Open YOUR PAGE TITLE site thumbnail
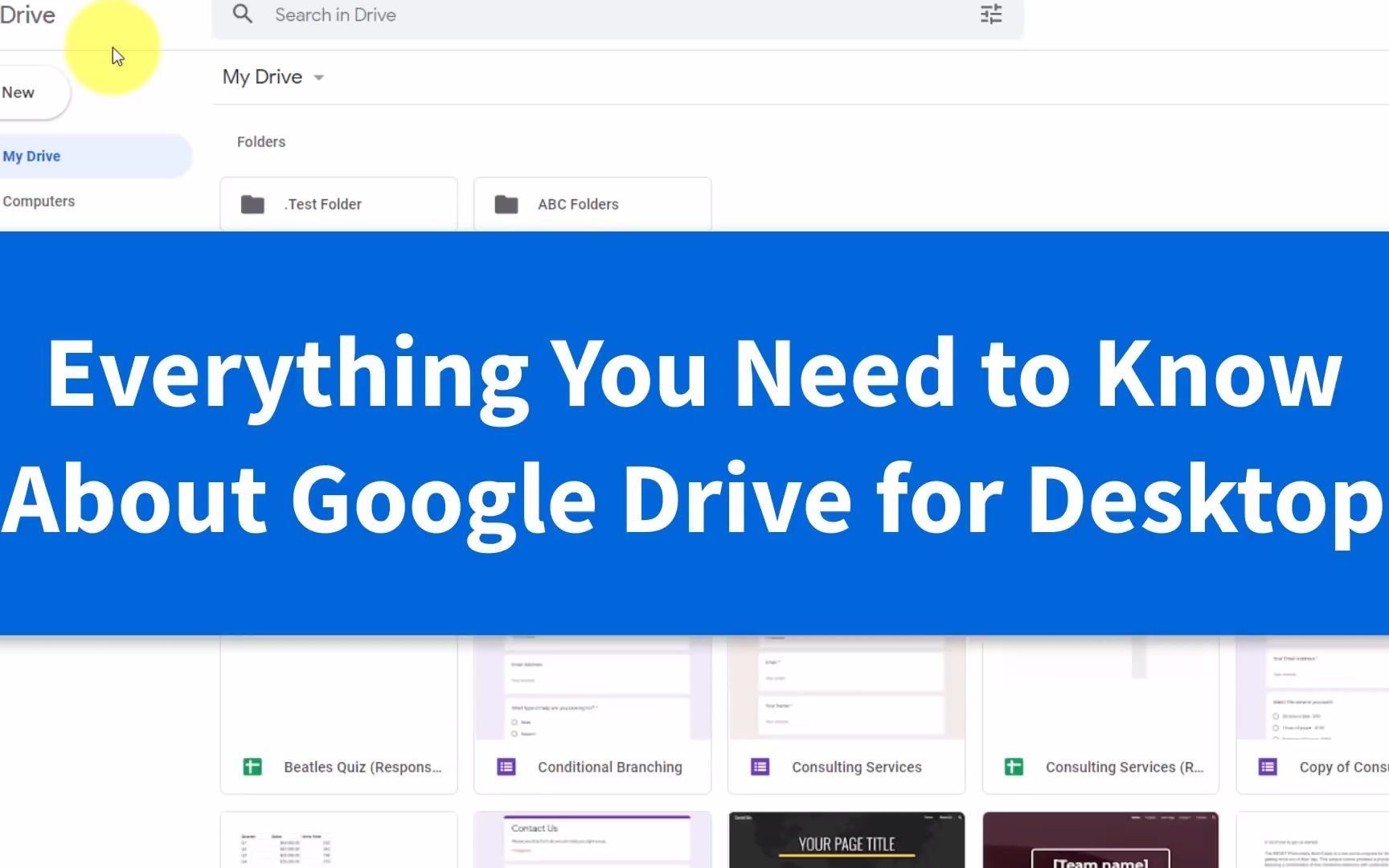 pyautogui.click(x=846, y=840)
